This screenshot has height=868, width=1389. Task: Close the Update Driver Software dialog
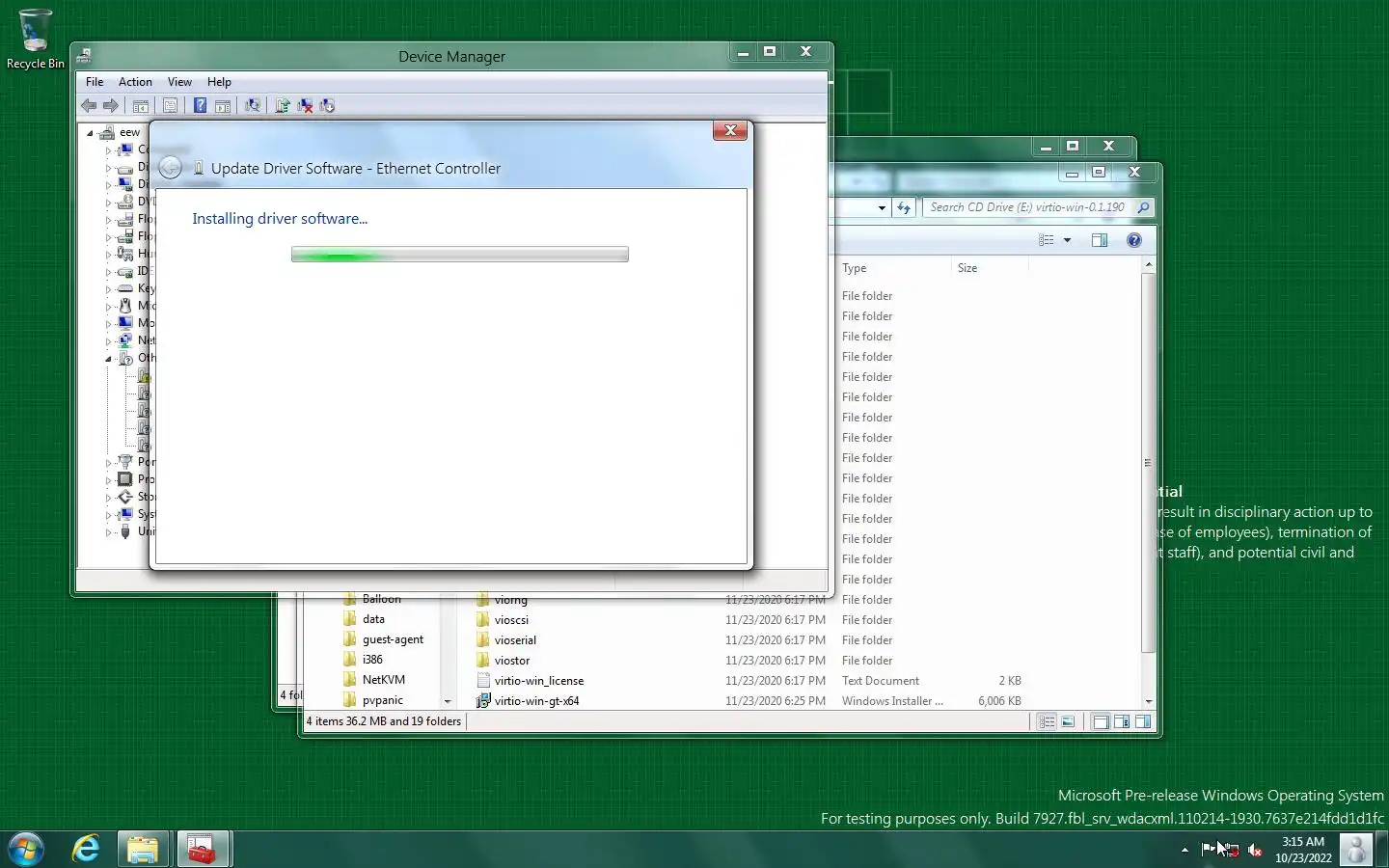[x=730, y=130]
